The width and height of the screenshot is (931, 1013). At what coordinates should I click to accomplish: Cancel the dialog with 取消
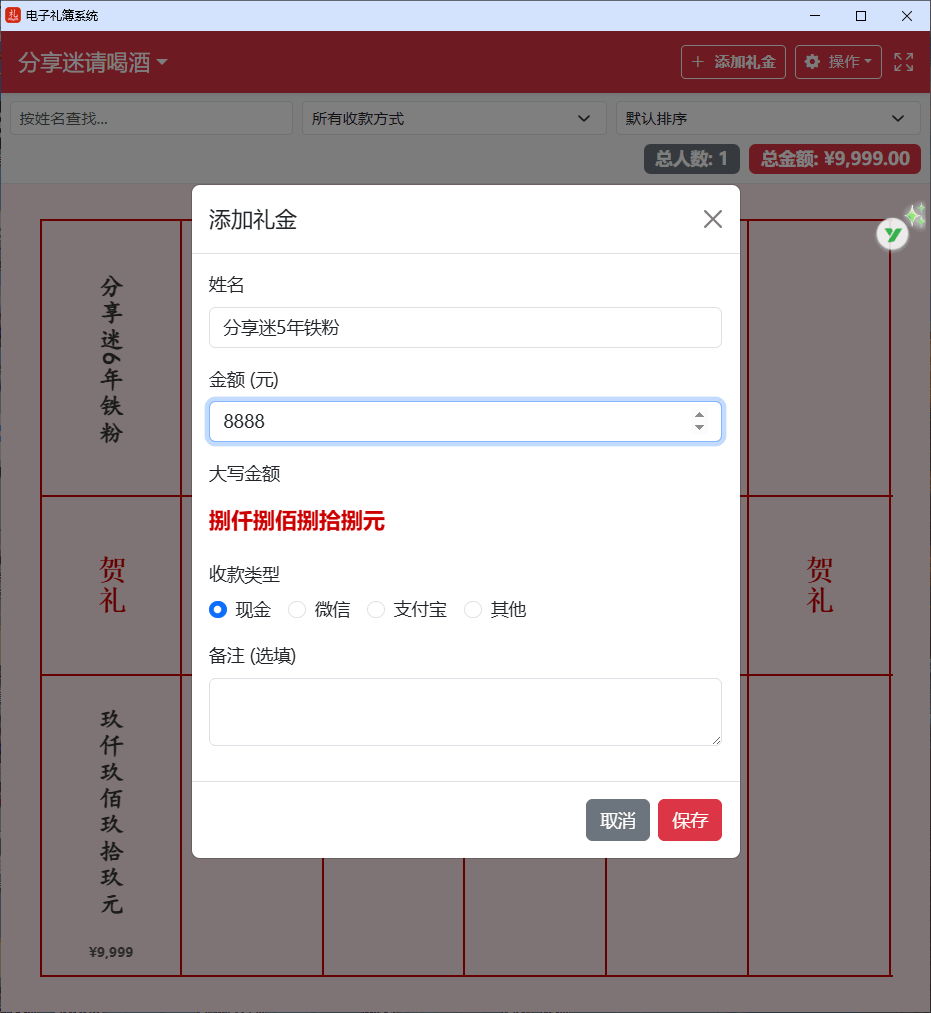617,820
